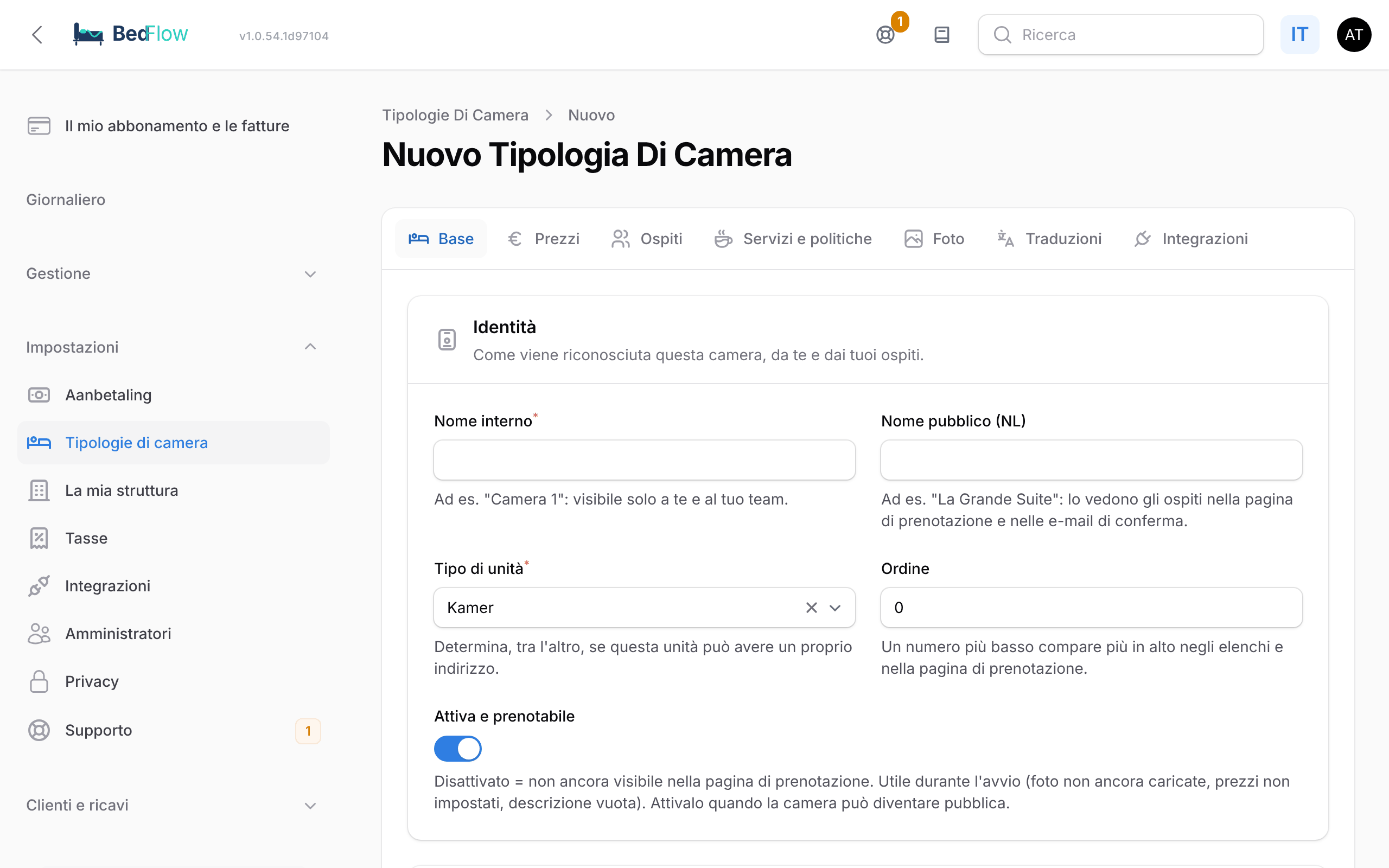Click the Amministratori users icon
The width and height of the screenshot is (1389, 868).
coord(39,633)
